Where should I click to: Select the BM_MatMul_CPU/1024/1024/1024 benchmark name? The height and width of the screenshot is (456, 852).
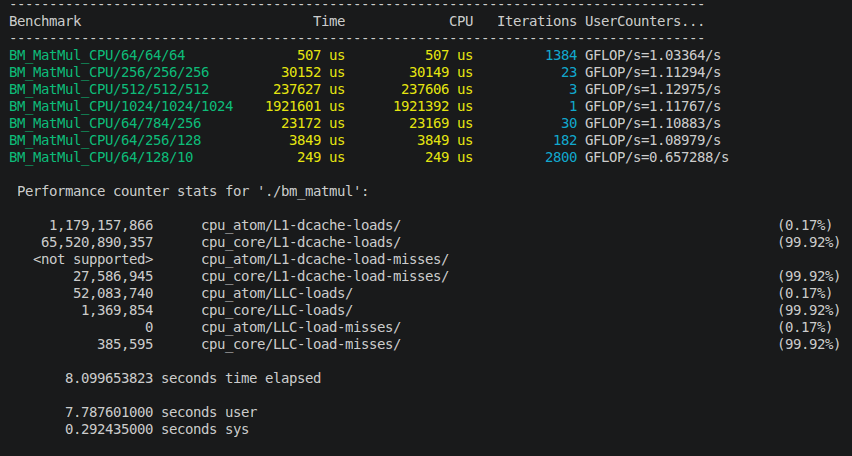121,106
